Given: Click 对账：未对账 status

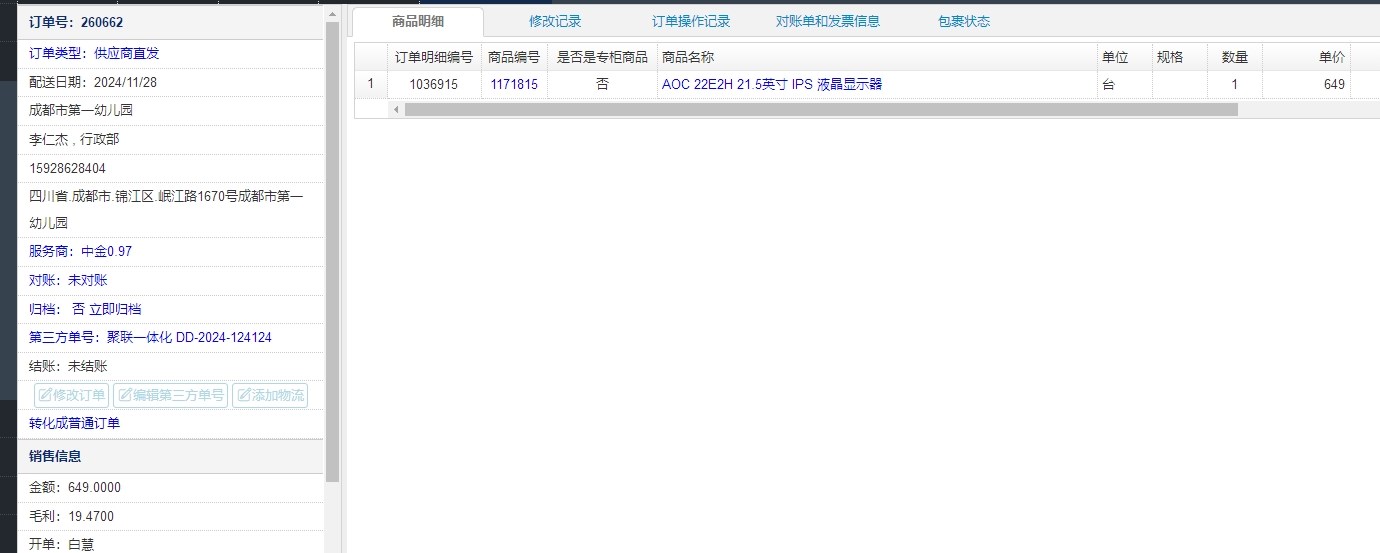Looking at the screenshot, I should (68, 280).
